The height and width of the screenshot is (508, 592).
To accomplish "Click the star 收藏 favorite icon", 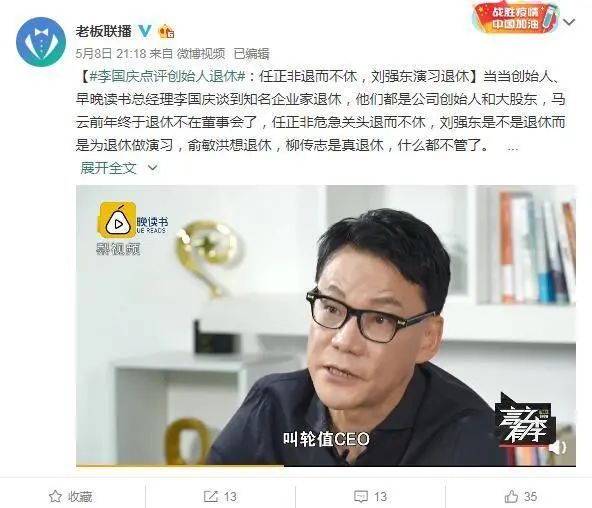I will point(55,496).
